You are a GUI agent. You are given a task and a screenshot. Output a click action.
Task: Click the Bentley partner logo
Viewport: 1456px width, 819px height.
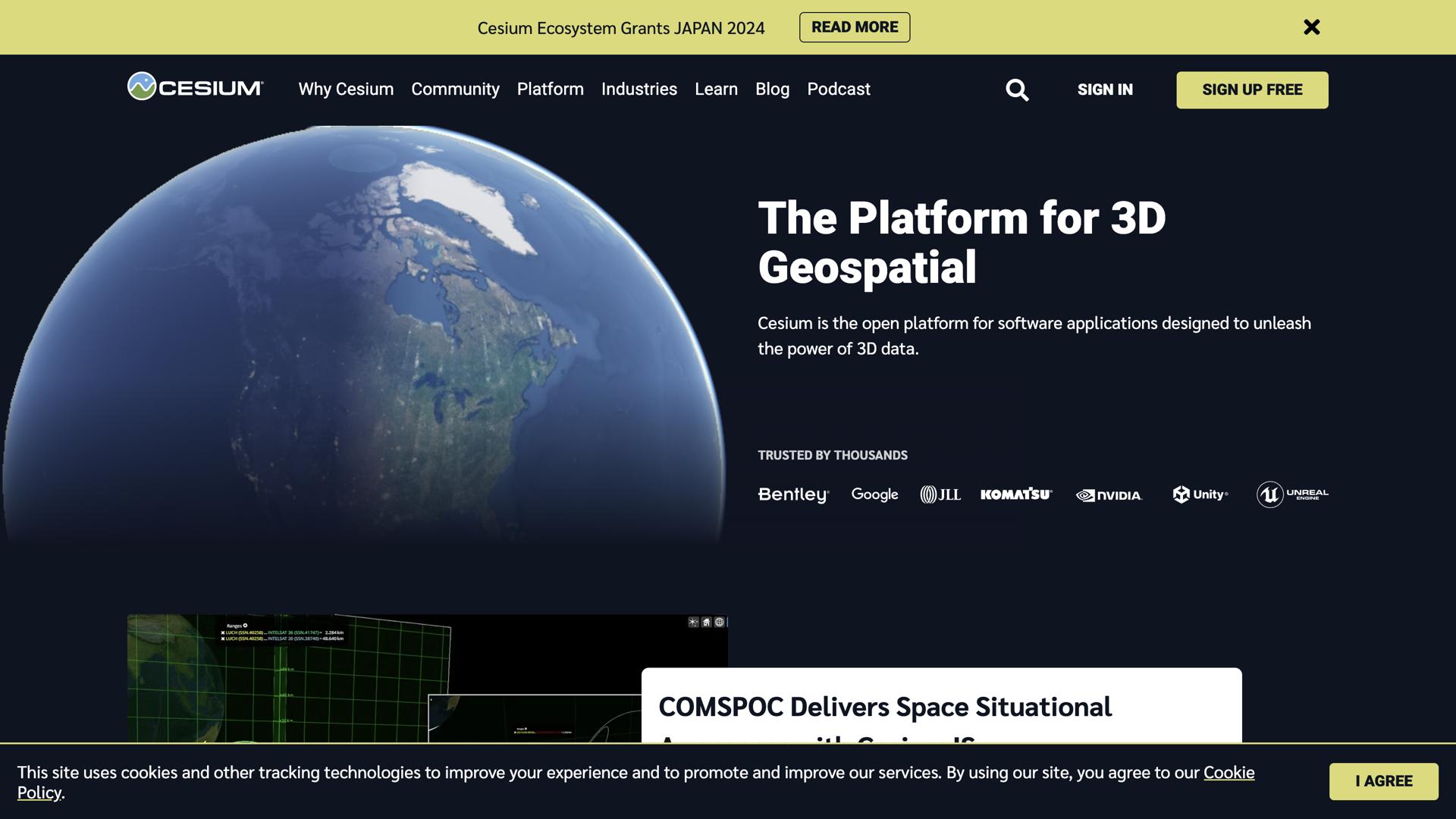click(x=793, y=494)
